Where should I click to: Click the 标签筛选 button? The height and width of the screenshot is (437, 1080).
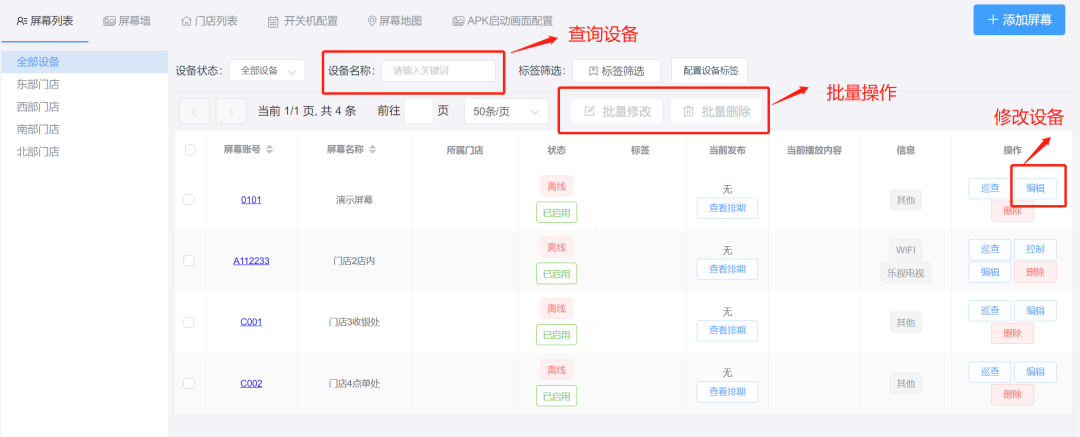click(x=617, y=70)
